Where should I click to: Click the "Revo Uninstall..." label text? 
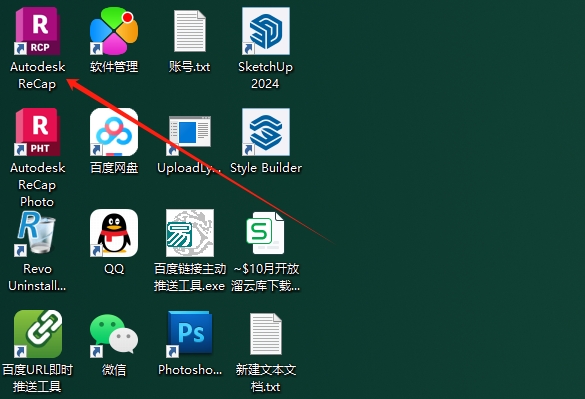(x=37, y=277)
